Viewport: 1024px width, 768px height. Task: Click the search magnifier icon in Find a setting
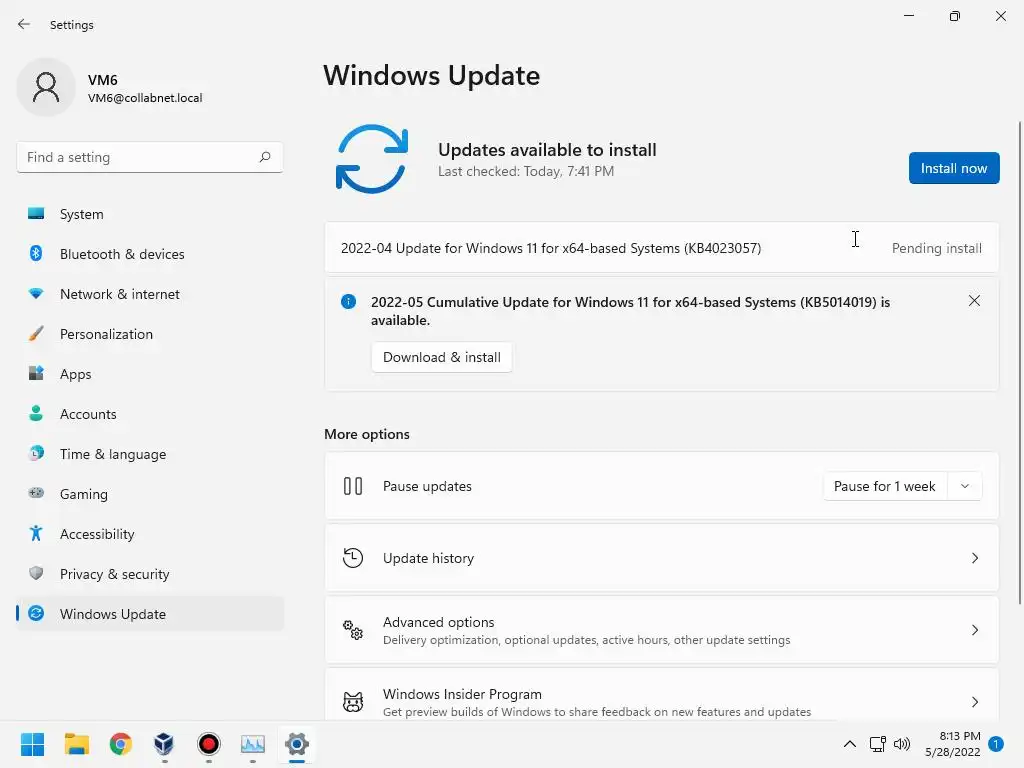[264, 157]
